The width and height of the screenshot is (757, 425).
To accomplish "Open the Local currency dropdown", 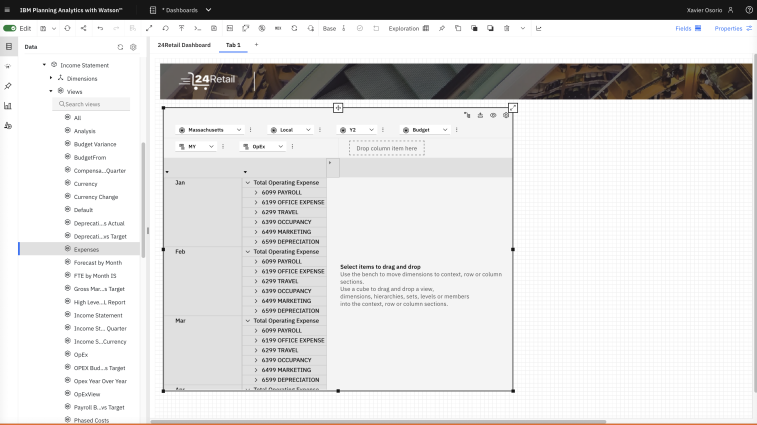I will (x=290, y=130).
